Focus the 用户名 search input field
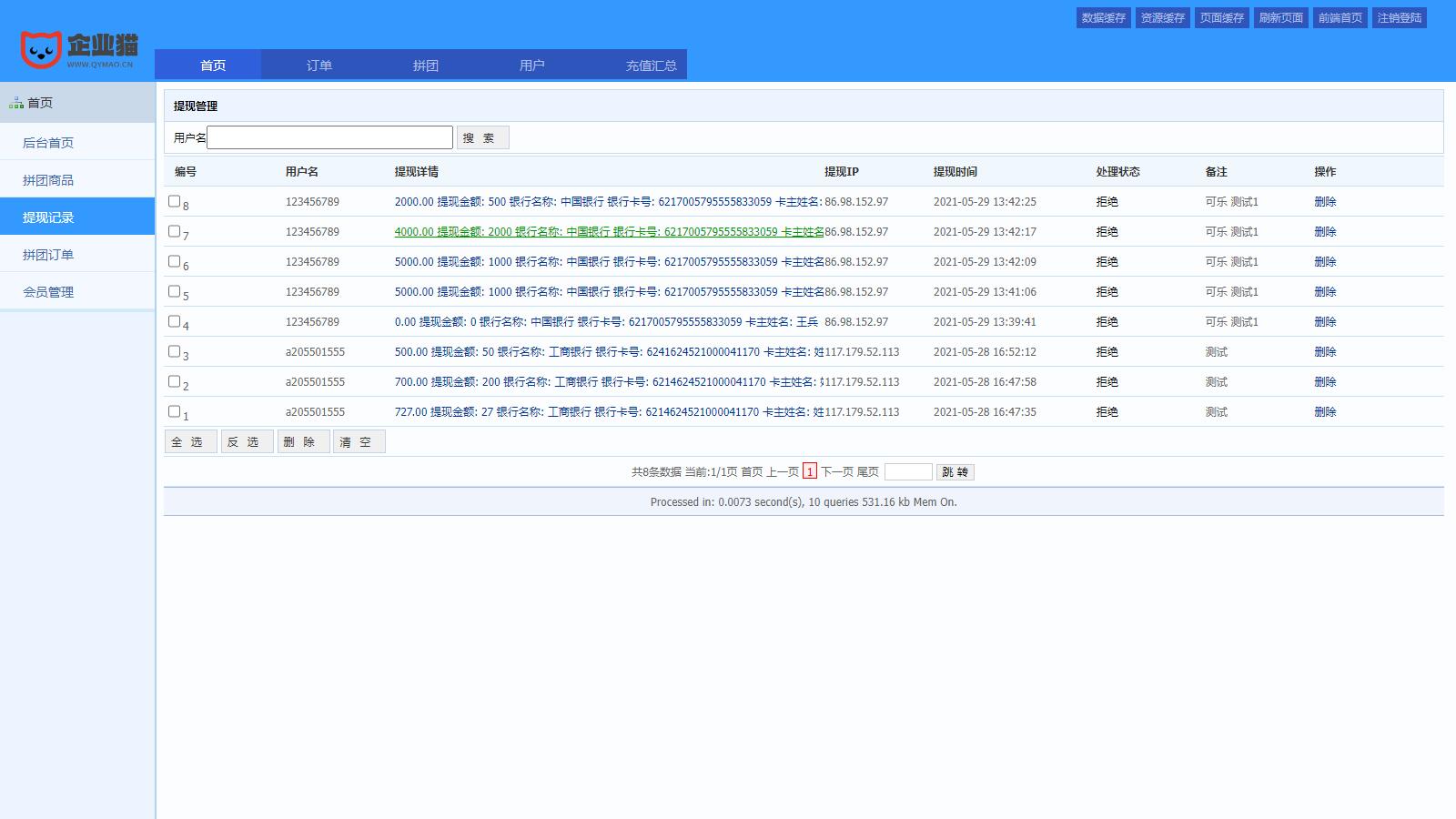This screenshot has height=819, width=1456. 329,137
